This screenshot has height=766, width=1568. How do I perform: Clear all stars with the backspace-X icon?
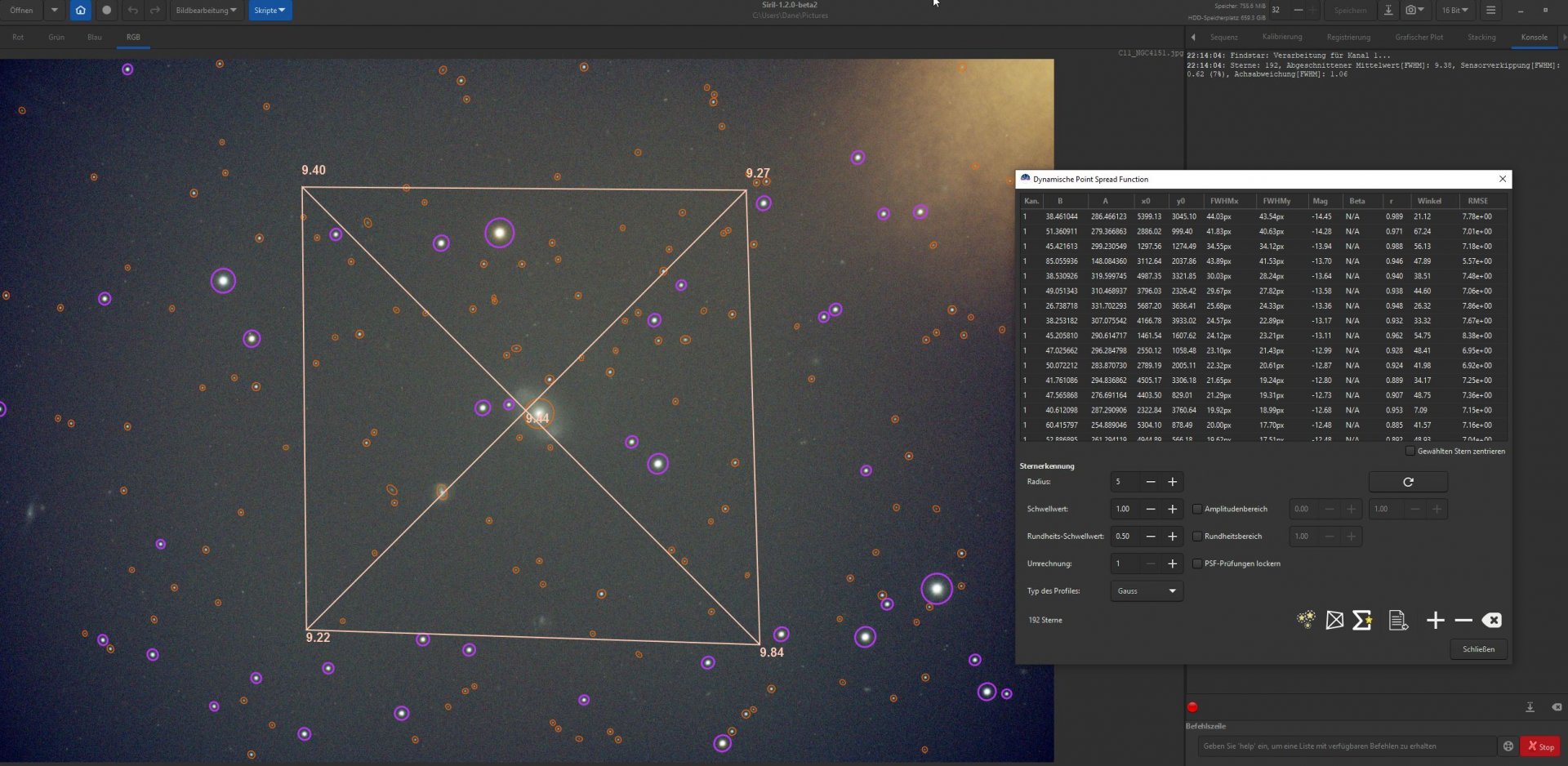(x=1491, y=621)
